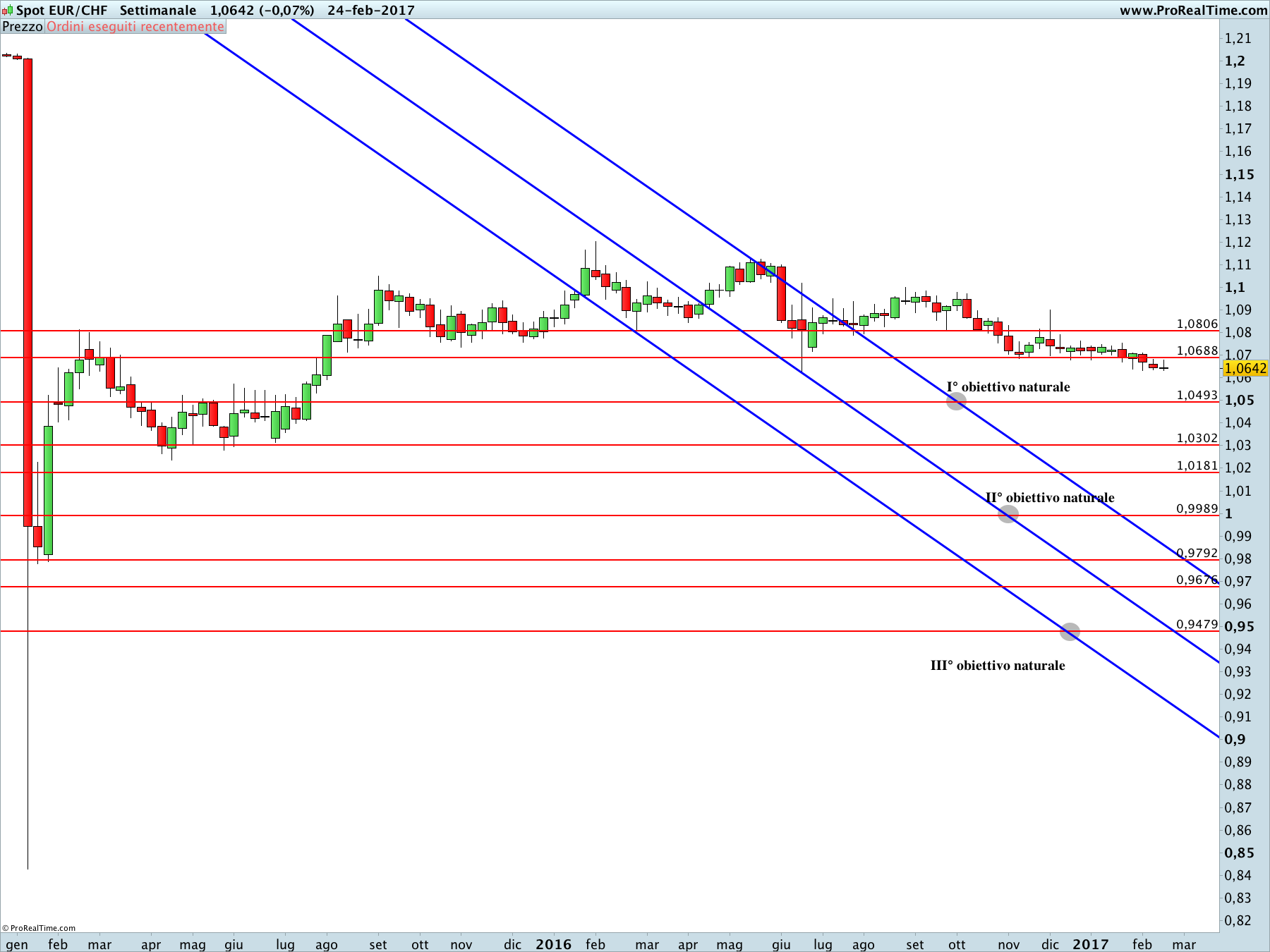Image resolution: width=1270 pixels, height=952 pixels.
Task: Select the 0,9676 price level label
Action: (x=1197, y=580)
